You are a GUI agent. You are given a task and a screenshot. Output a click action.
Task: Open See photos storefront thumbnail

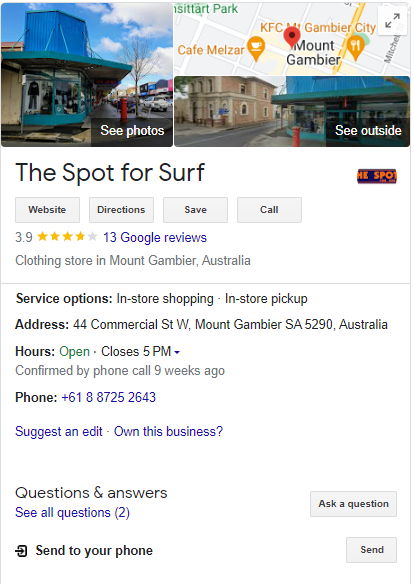point(87,75)
